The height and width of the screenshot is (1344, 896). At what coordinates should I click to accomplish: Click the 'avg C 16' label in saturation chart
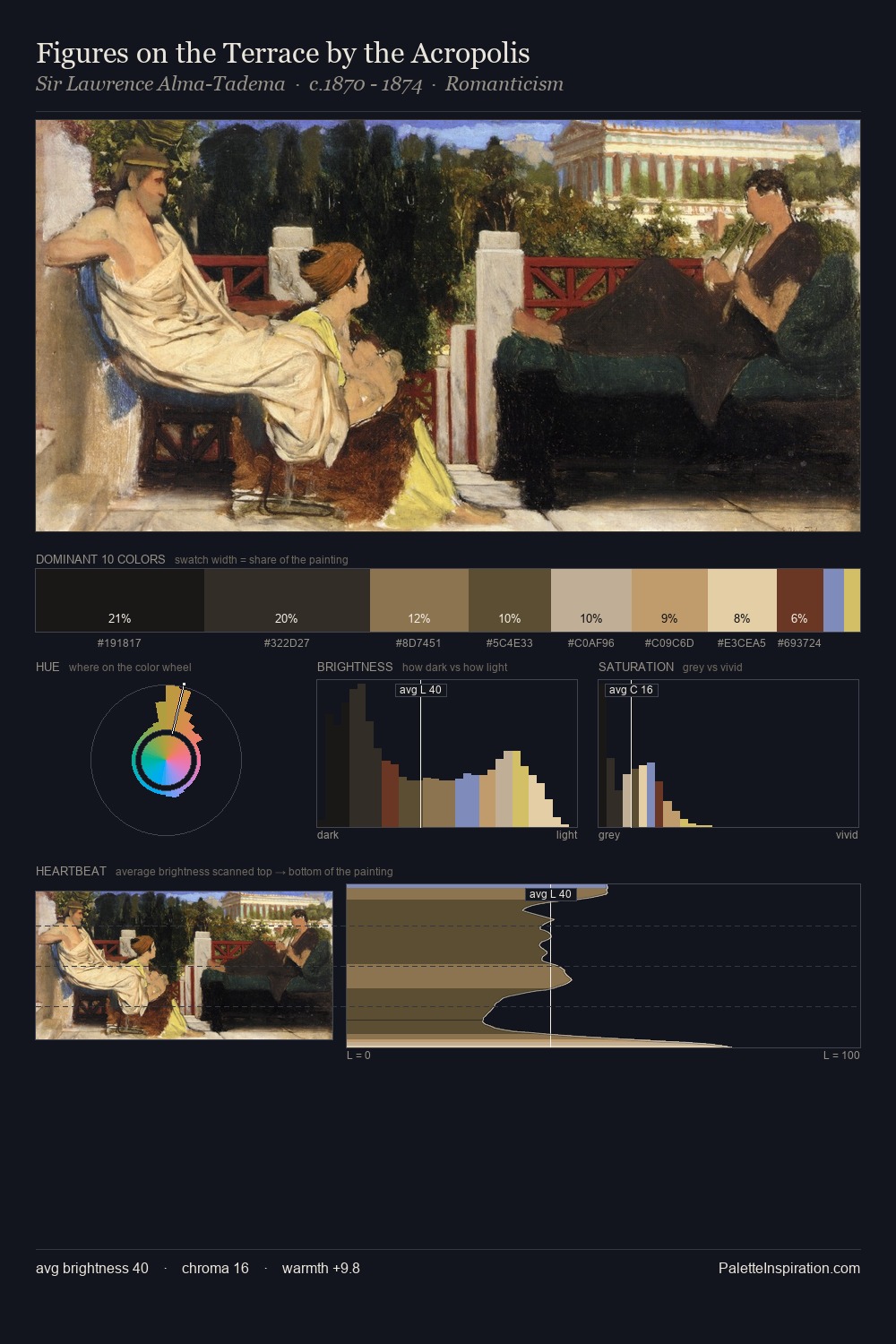pyautogui.click(x=631, y=690)
